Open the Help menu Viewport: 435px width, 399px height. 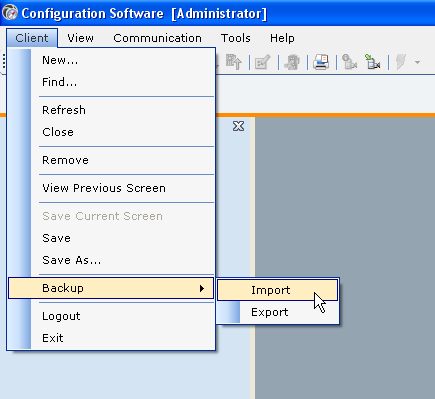click(282, 38)
